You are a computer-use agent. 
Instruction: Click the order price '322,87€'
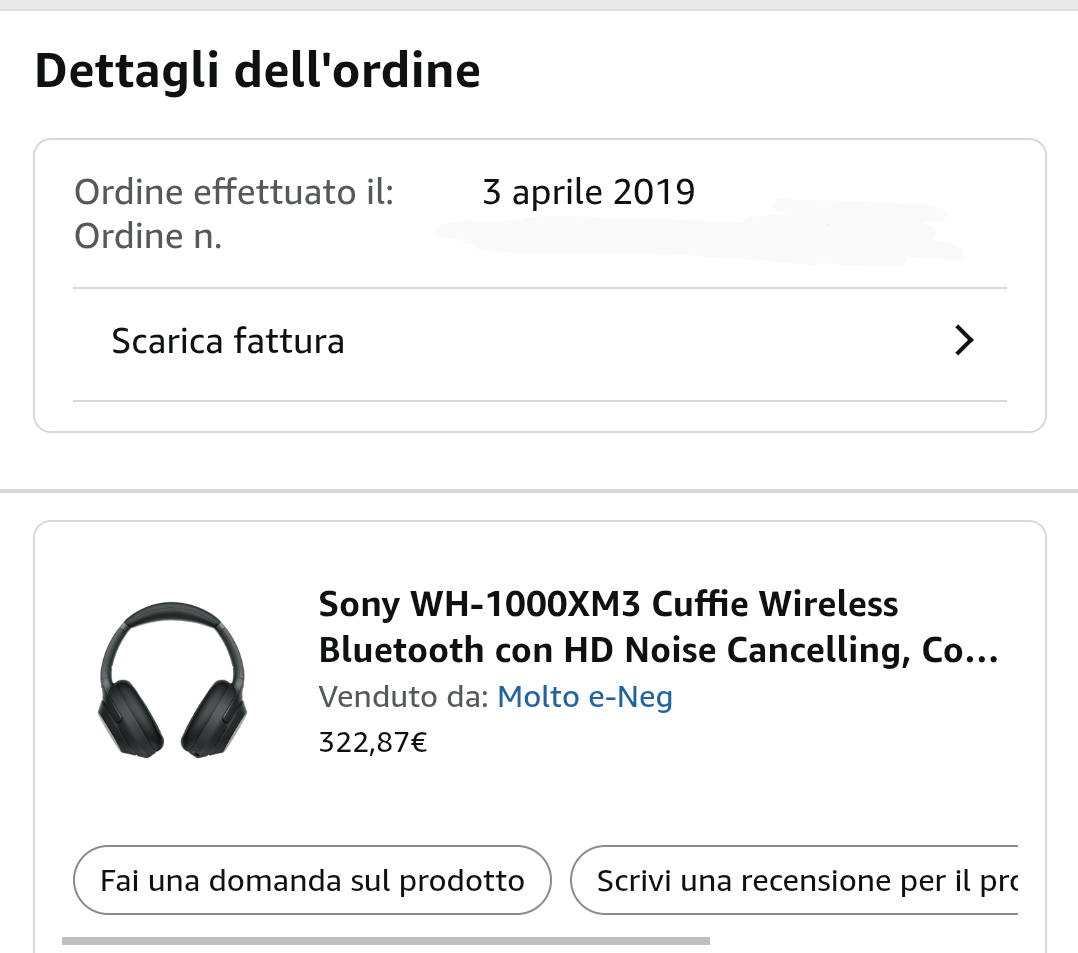click(372, 742)
